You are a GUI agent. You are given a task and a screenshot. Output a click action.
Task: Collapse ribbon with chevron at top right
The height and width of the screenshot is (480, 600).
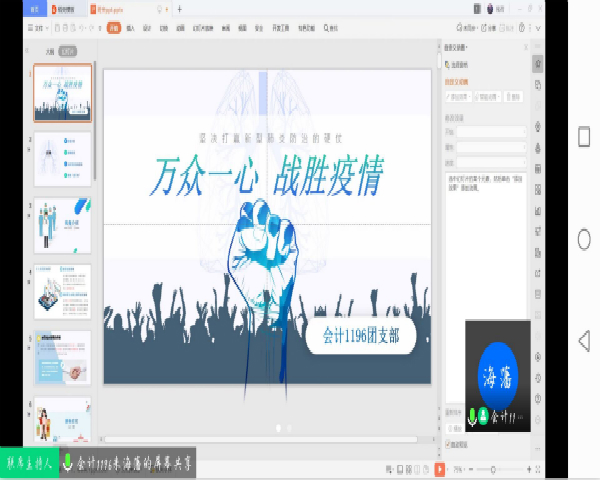point(538,28)
